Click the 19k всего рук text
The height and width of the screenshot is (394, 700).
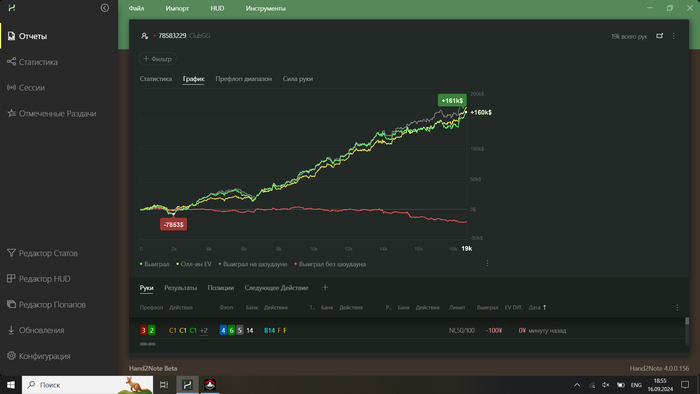pos(629,36)
